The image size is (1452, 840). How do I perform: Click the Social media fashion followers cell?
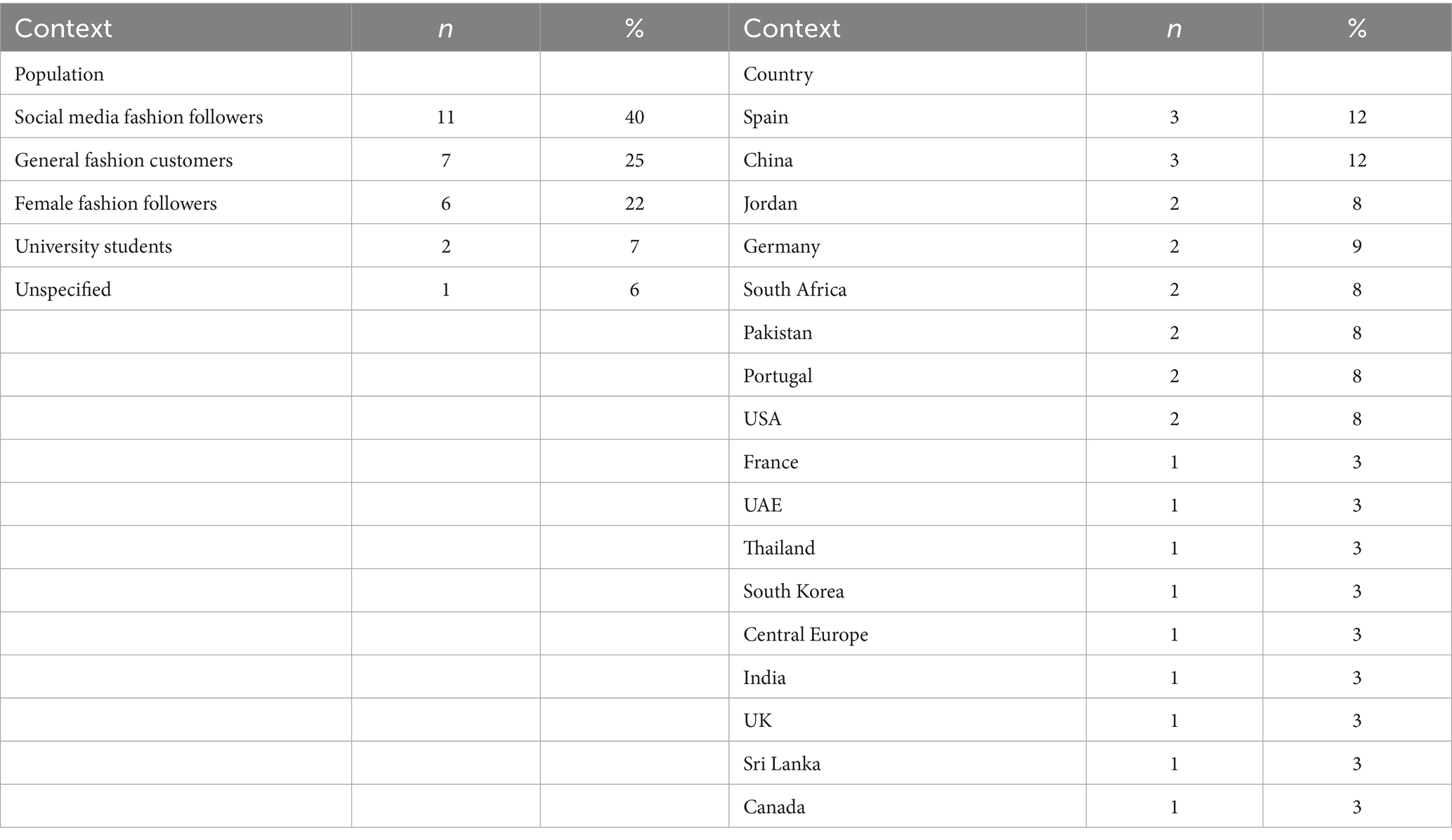pyautogui.click(x=138, y=117)
